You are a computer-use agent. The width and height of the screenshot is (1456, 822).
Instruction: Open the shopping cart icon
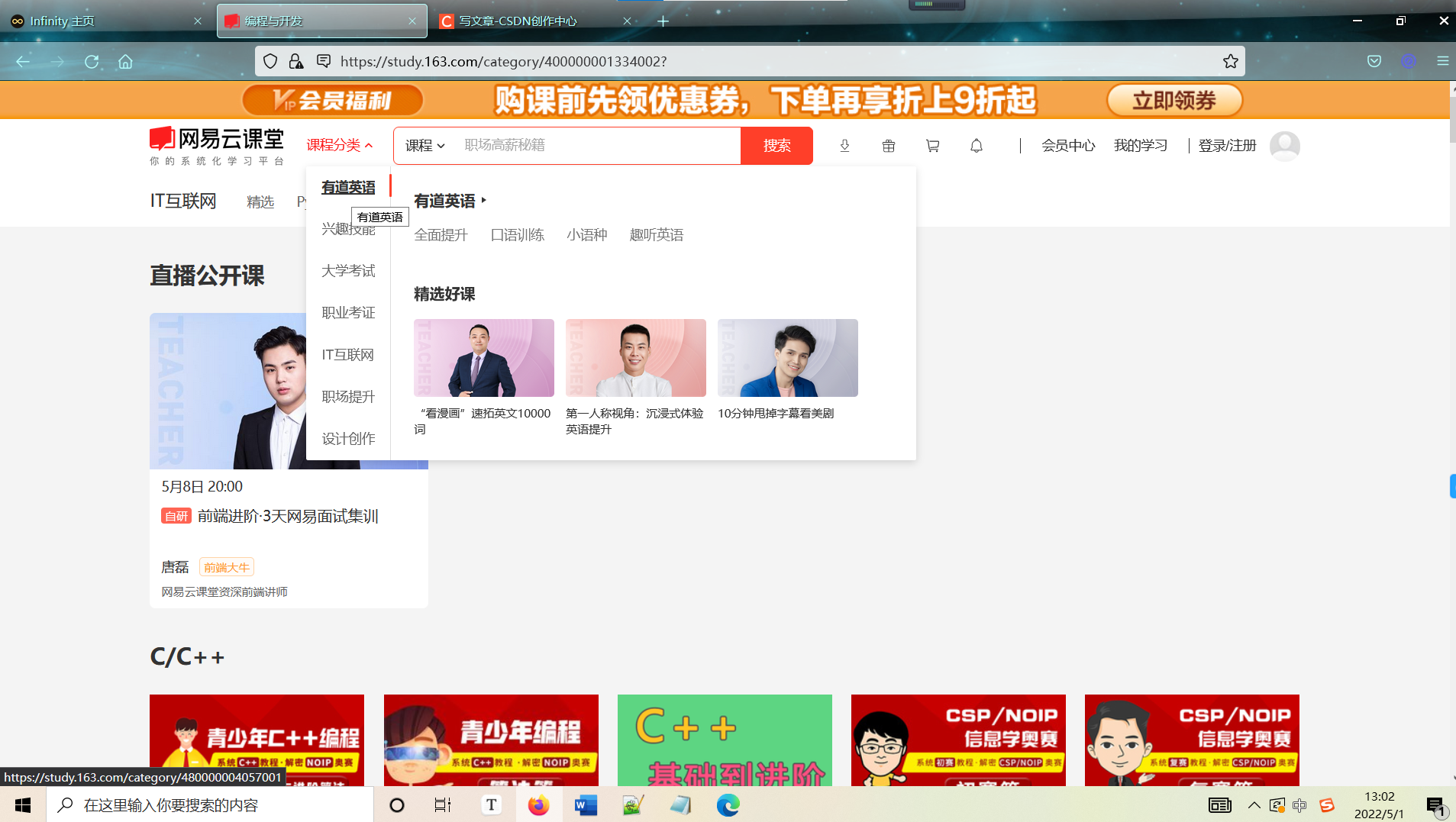click(x=932, y=146)
